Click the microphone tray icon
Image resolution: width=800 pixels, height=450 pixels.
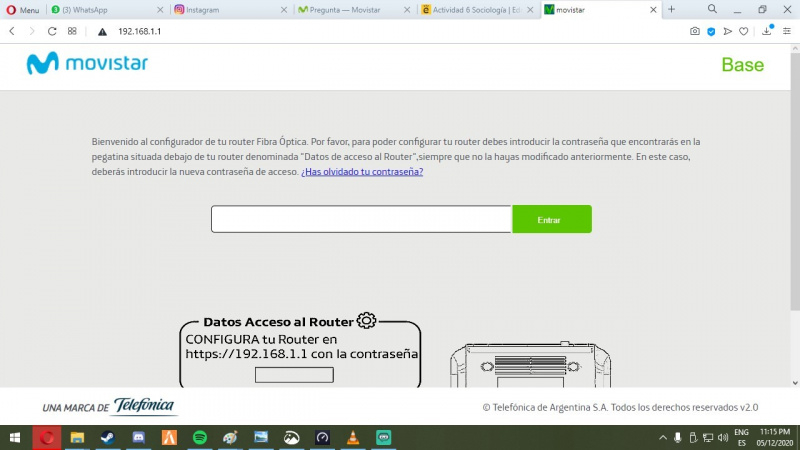coord(678,438)
